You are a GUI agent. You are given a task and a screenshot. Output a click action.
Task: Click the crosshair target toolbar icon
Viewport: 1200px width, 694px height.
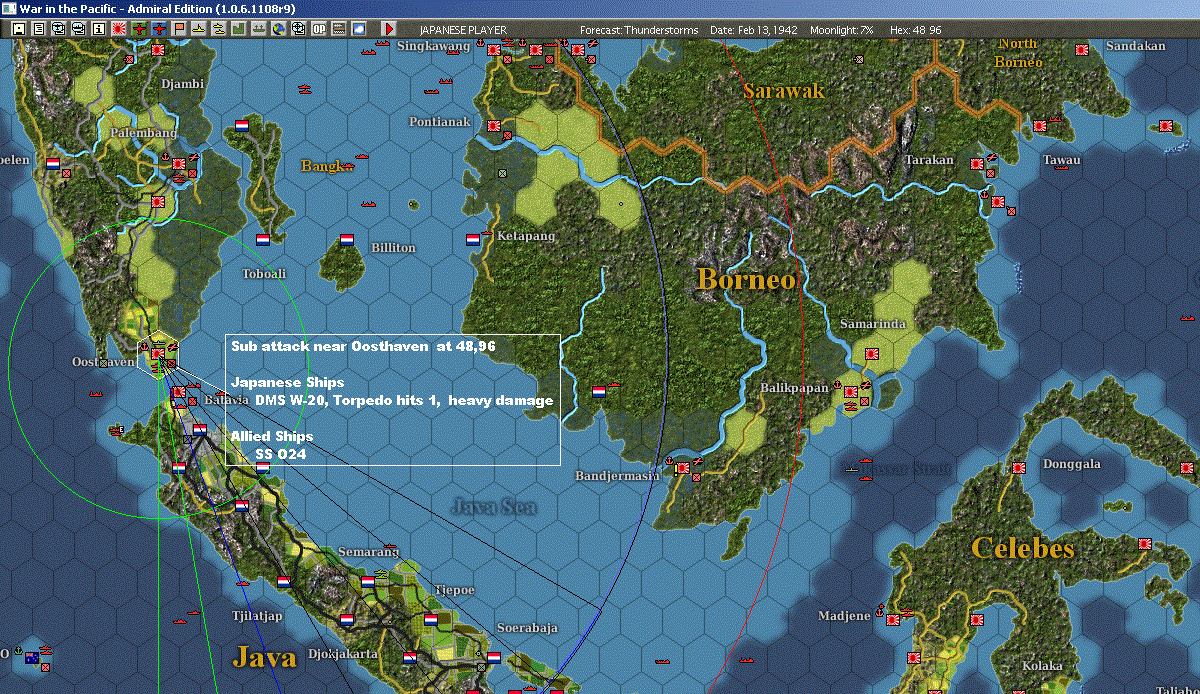pos(298,29)
